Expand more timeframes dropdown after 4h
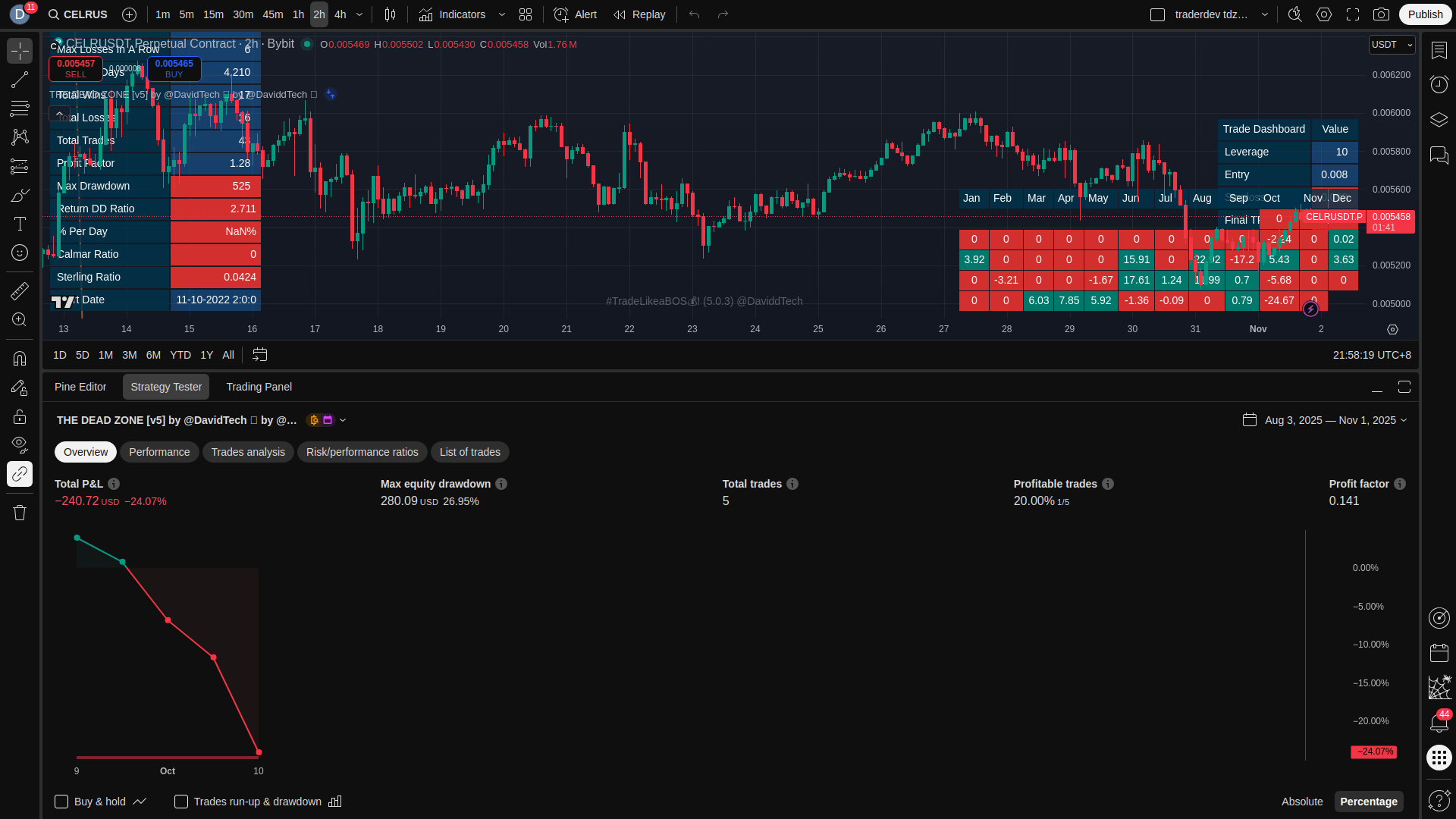Screen dimensions: 1456x819 [x=359, y=14]
